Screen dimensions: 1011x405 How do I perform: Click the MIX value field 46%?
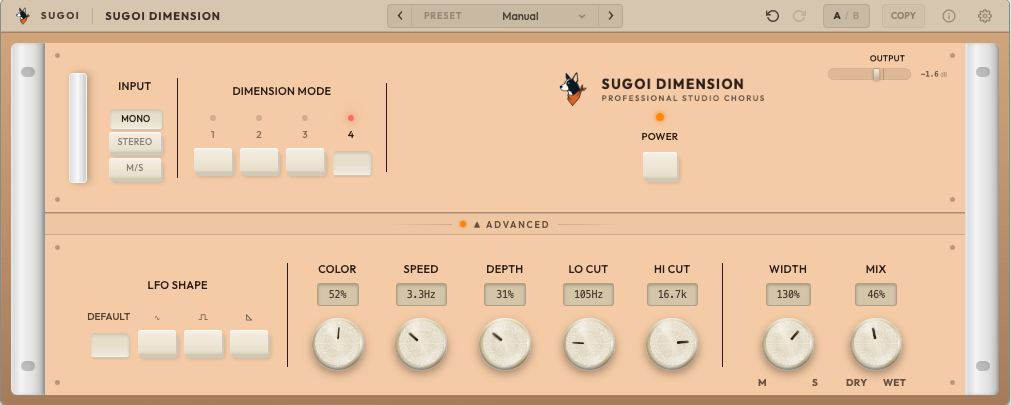(x=876, y=295)
